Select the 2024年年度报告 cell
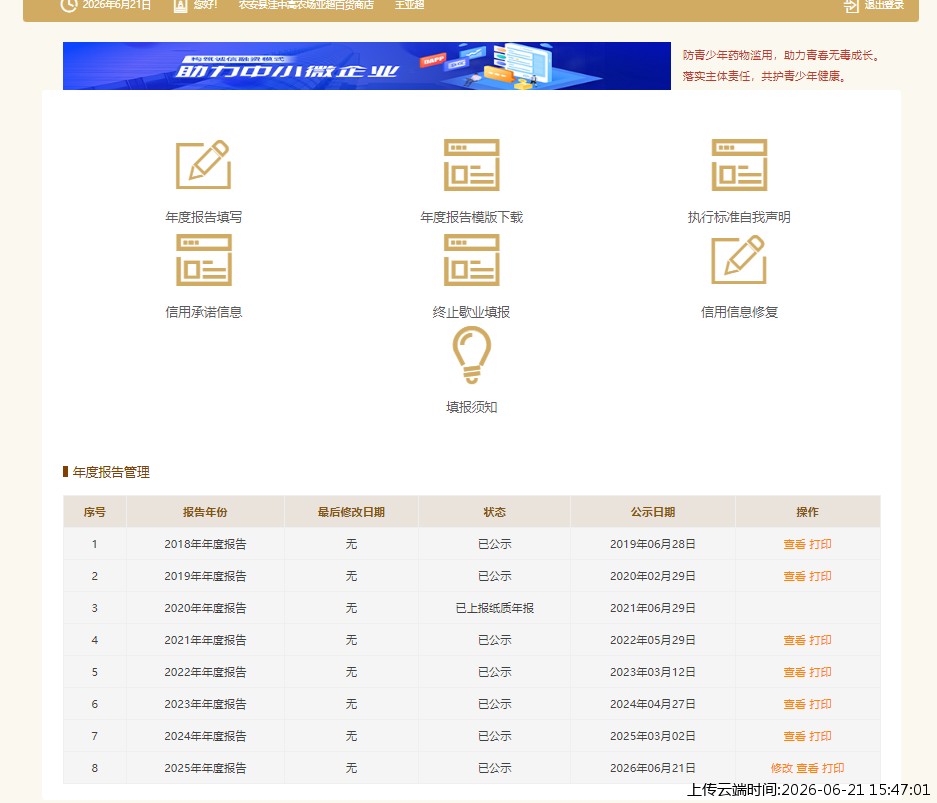 click(205, 736)
